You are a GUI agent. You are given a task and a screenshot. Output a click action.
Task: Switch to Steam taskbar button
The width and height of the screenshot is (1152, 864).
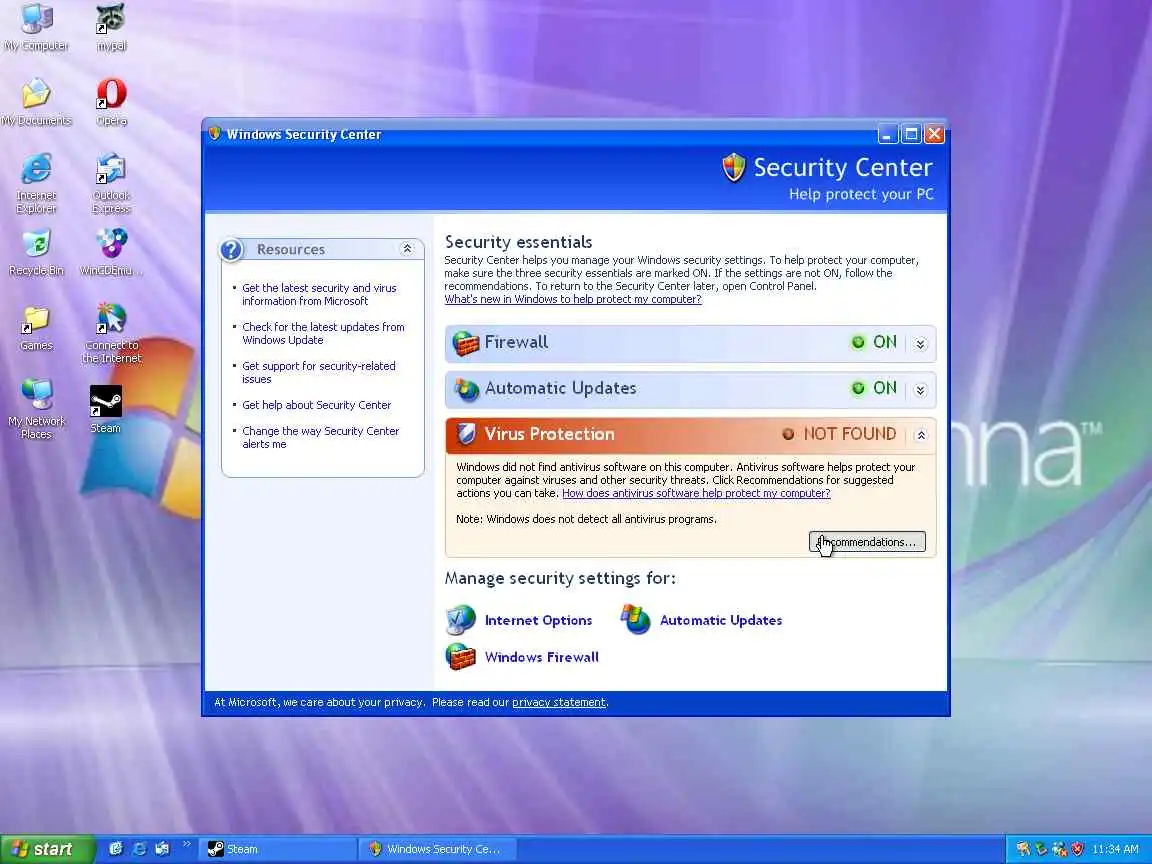click(280, 849)
